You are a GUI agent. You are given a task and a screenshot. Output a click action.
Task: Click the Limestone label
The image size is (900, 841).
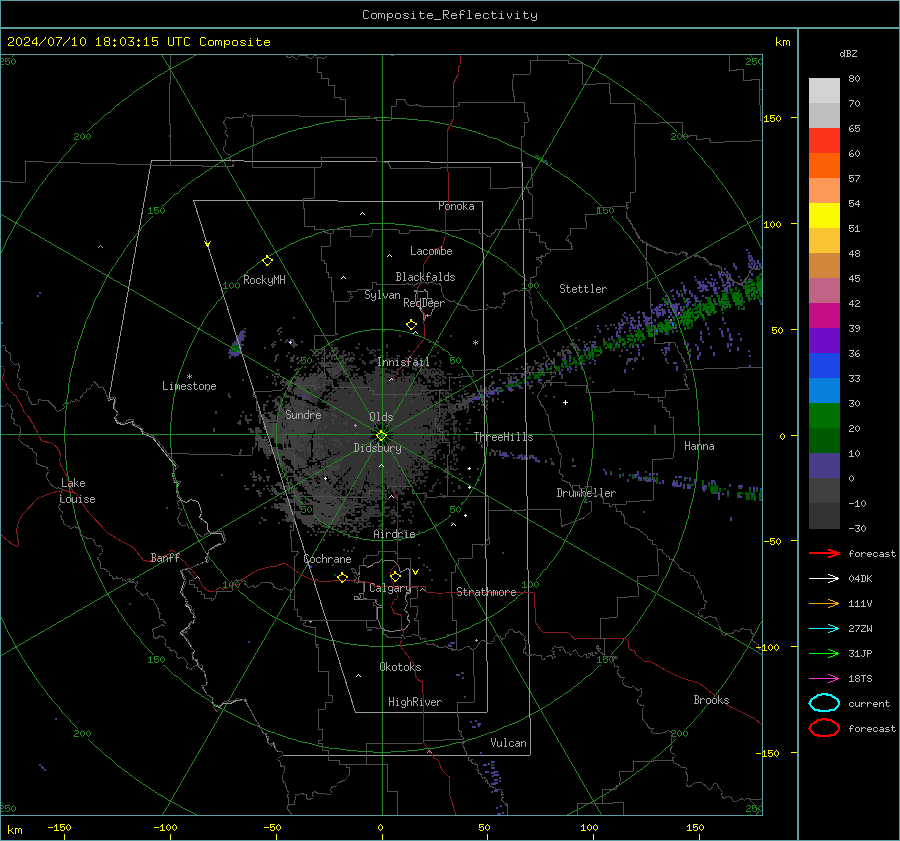pos(189,386)
